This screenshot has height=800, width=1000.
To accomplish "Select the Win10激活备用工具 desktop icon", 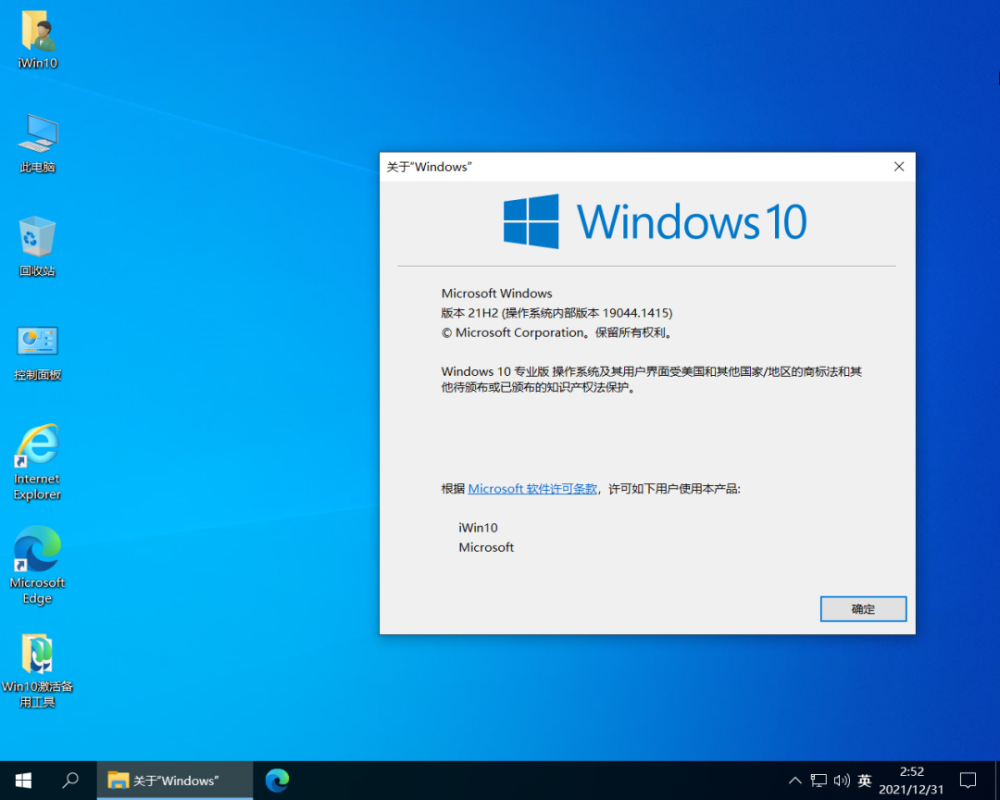I will (37, 671).
